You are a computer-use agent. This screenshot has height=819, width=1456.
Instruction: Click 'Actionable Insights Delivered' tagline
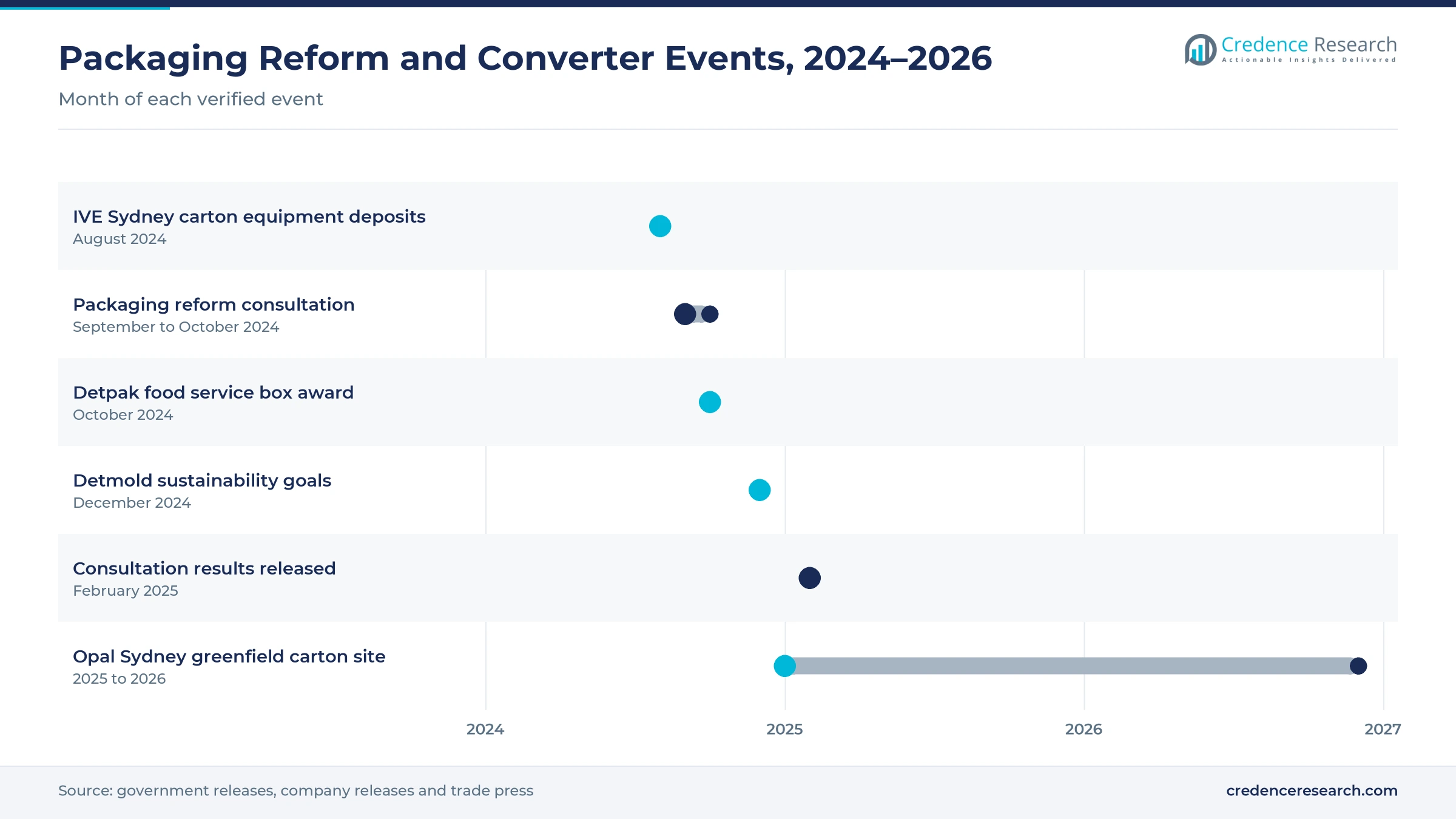click(x=1309, y=59)
